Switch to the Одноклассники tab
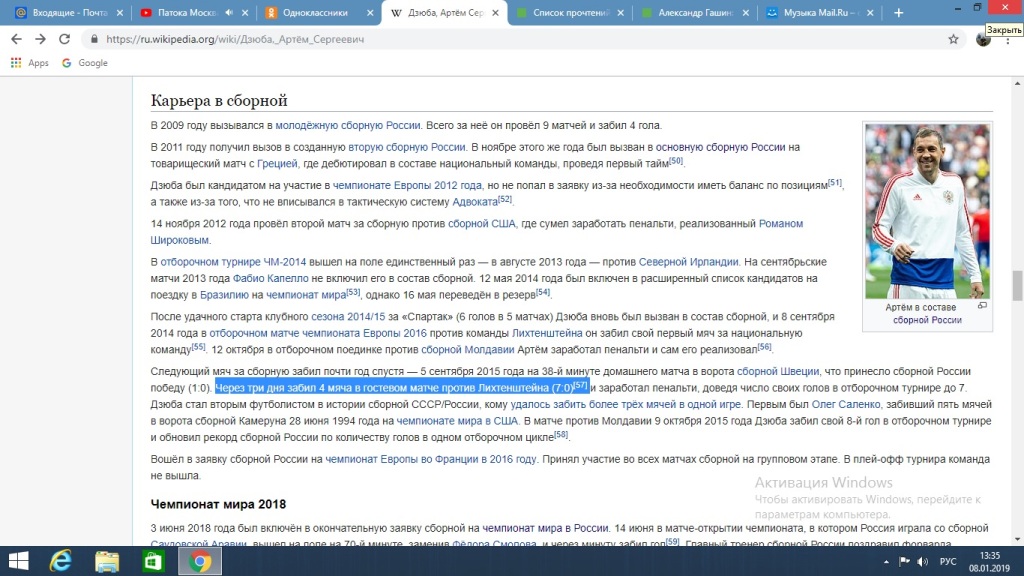Screen dimensions: 1024x576 315,12
